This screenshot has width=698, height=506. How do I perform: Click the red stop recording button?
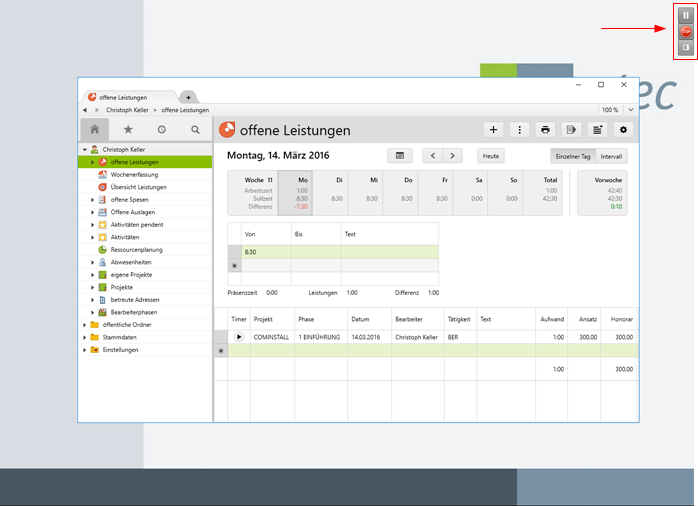click(685, 32)
